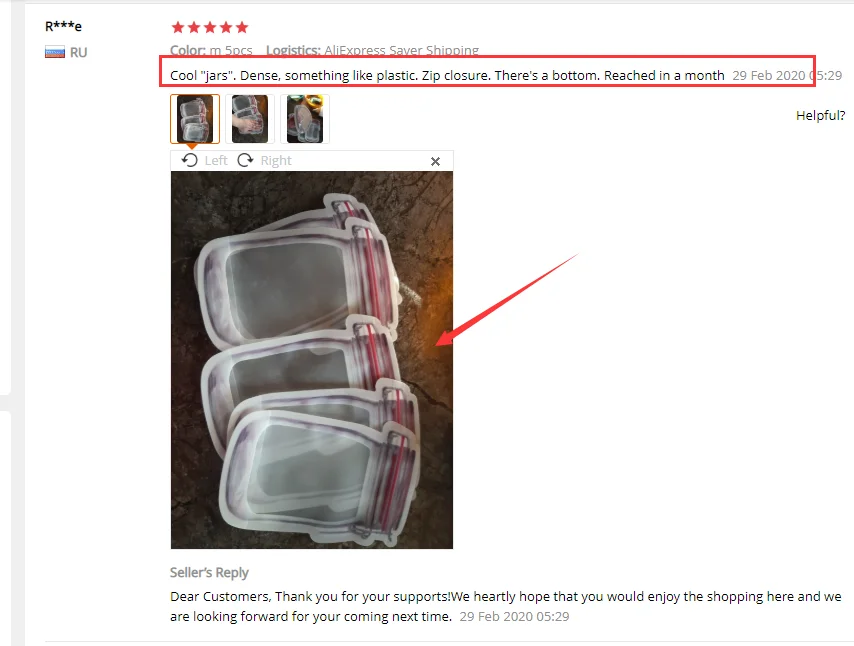The width and height of the screenshot is (854, 646).
Task: Select the 'Right' rotate label
Action: (276, 161)
